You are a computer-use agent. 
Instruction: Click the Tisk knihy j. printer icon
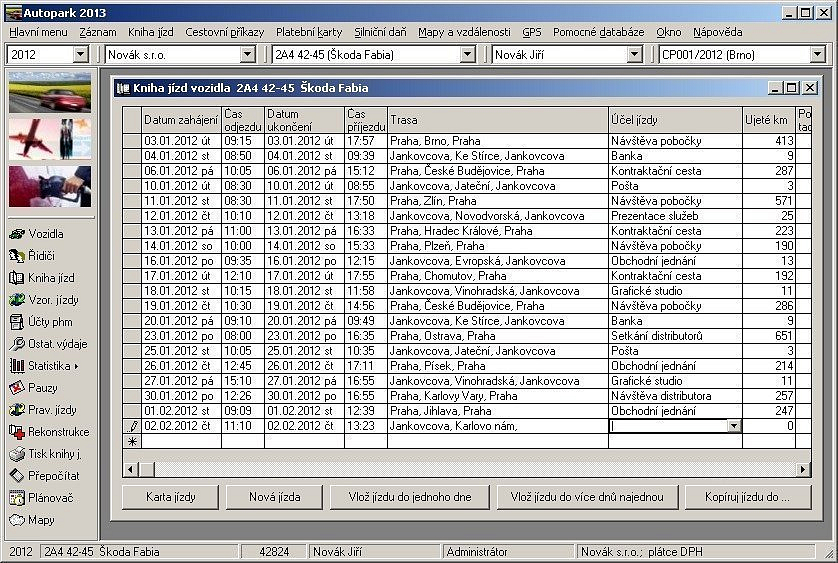(x=17, y=454)
